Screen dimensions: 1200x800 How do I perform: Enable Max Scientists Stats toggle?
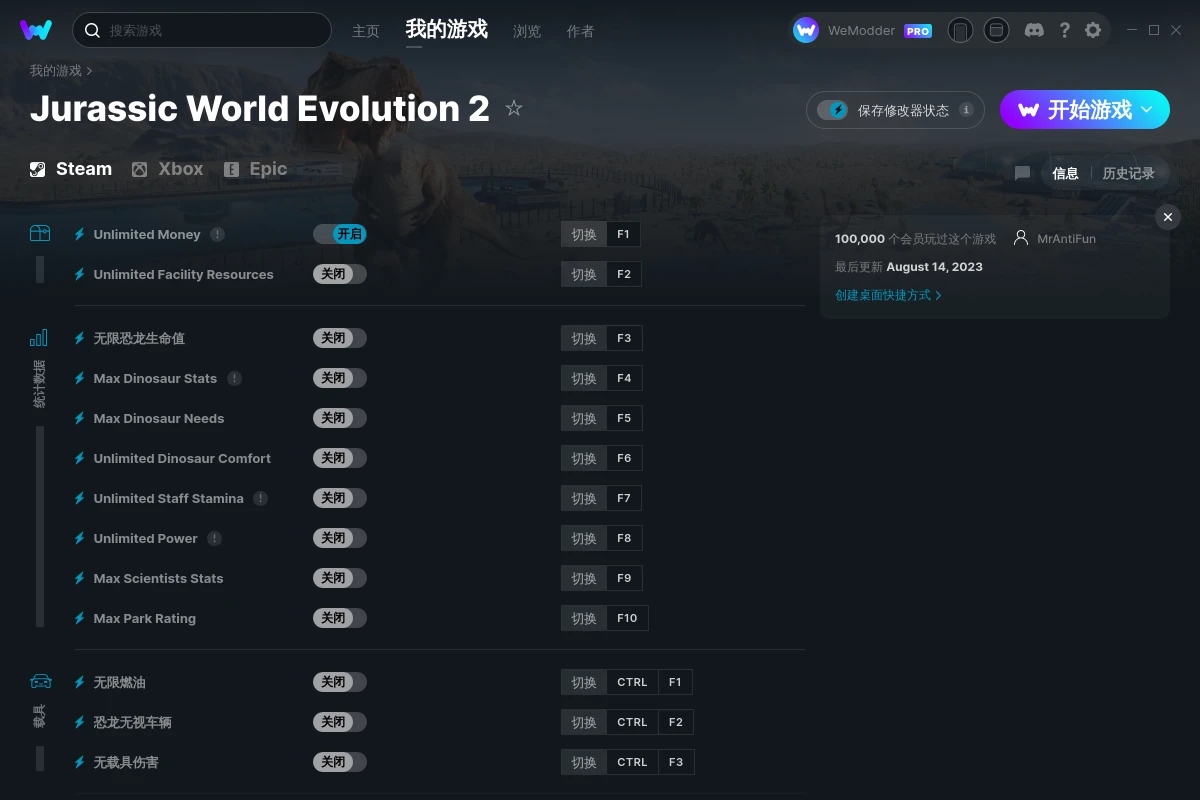pyautogui.click(x=340, y=578)
